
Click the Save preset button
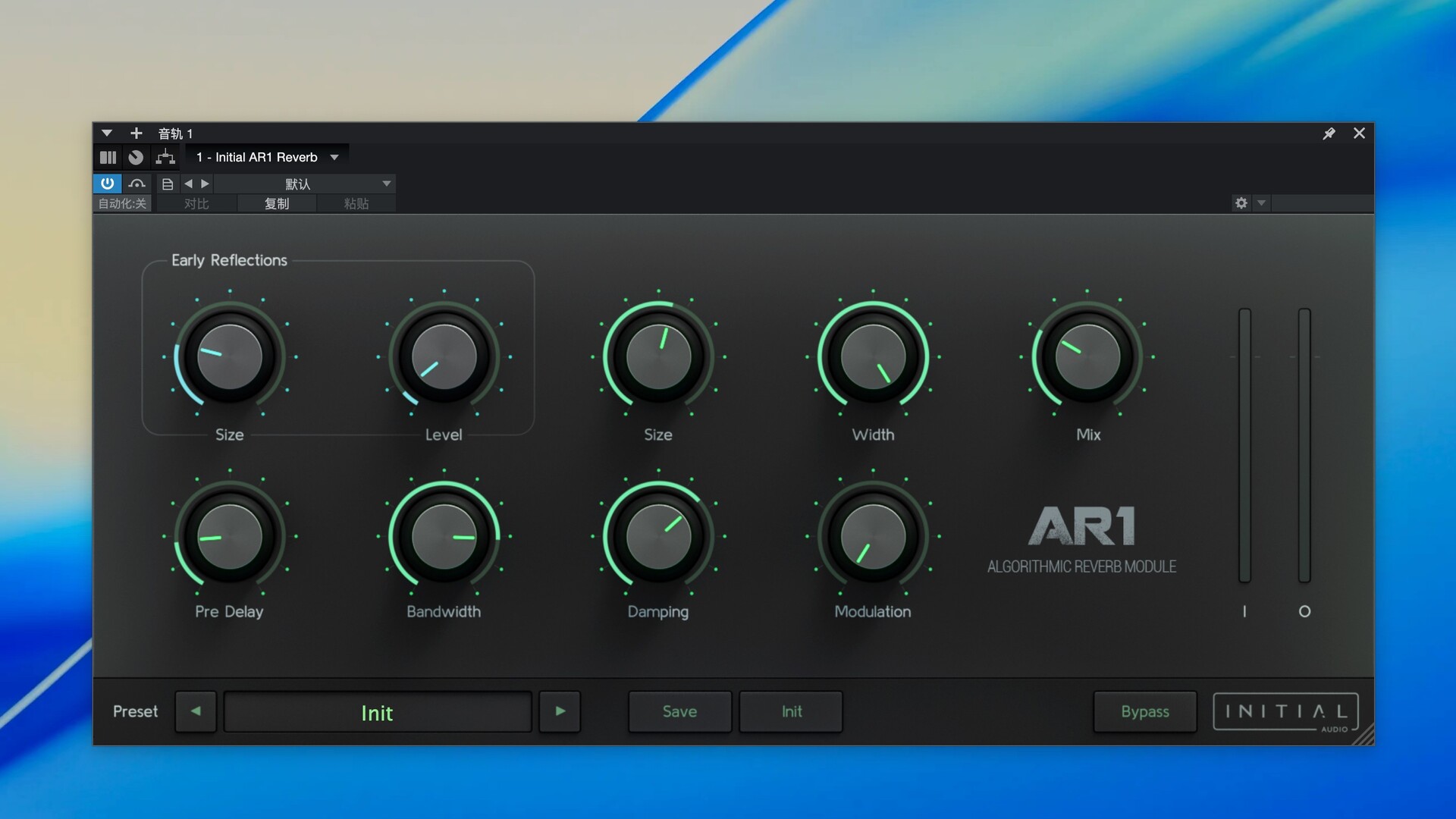coord(679,711)
